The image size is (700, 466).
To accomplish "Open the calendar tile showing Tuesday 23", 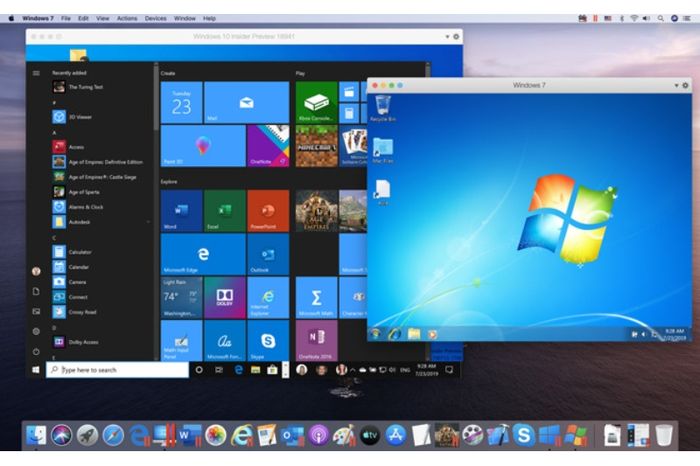I will click(x=181, y=102).
